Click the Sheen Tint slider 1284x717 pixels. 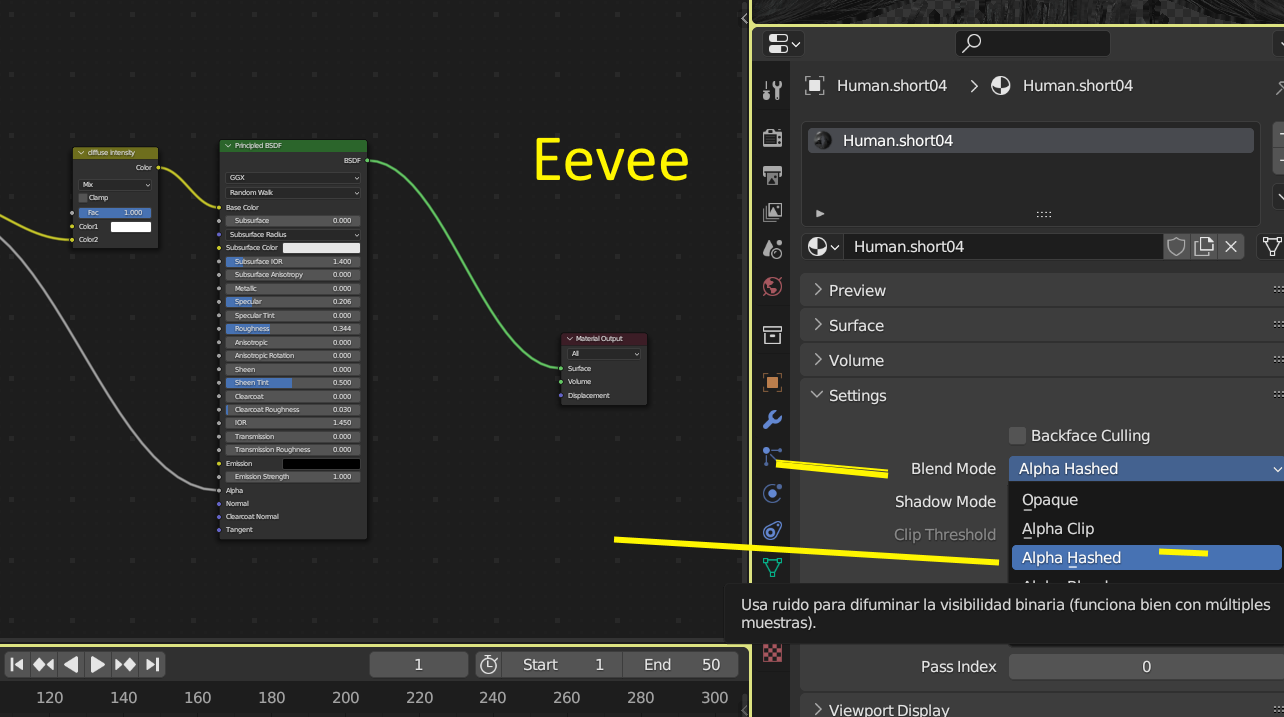(x=293, y=382)
